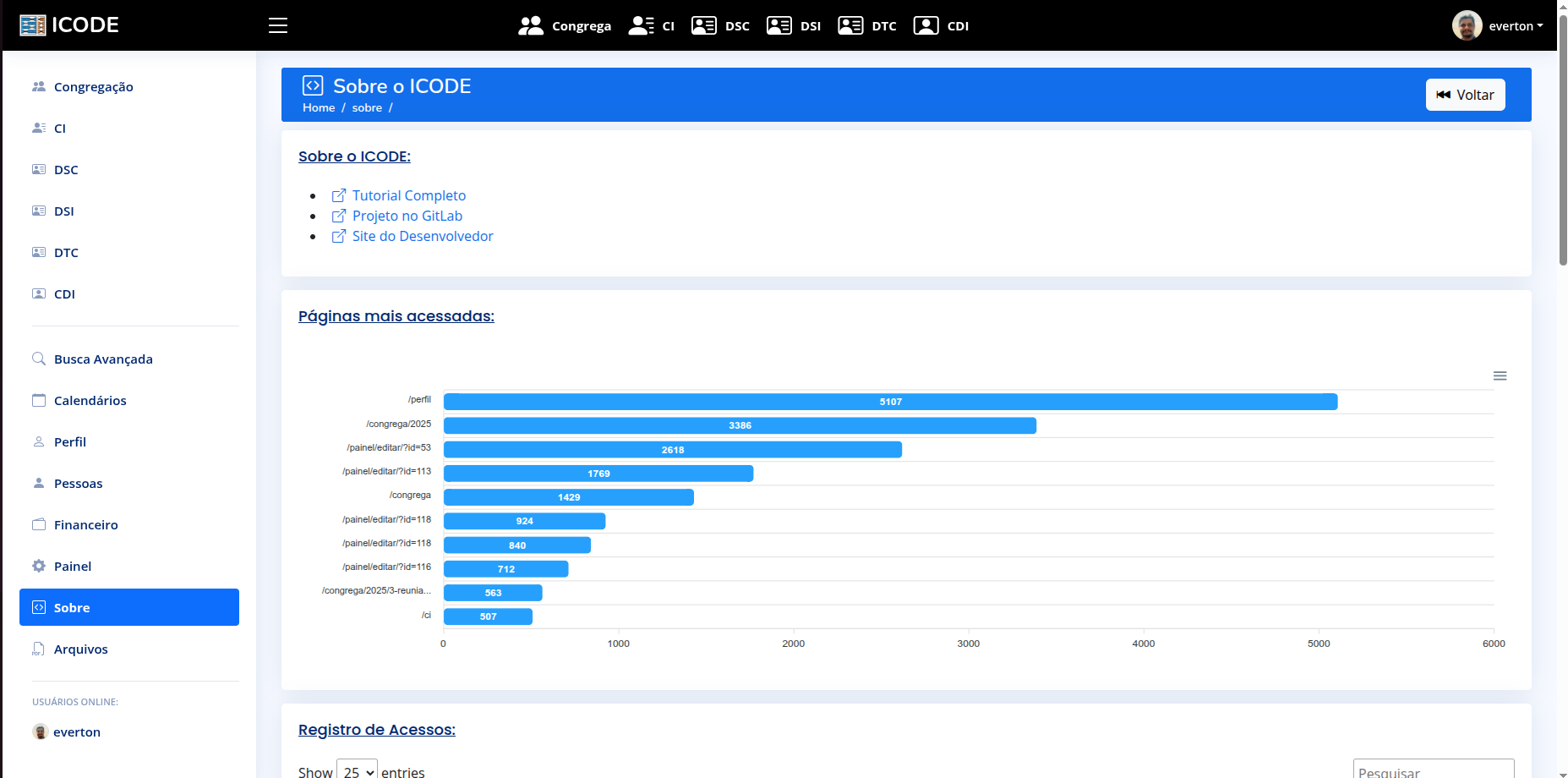Expand the everton user dropdown
This screenshot has width=1568, height=778.
click(x=1498, y=25)
